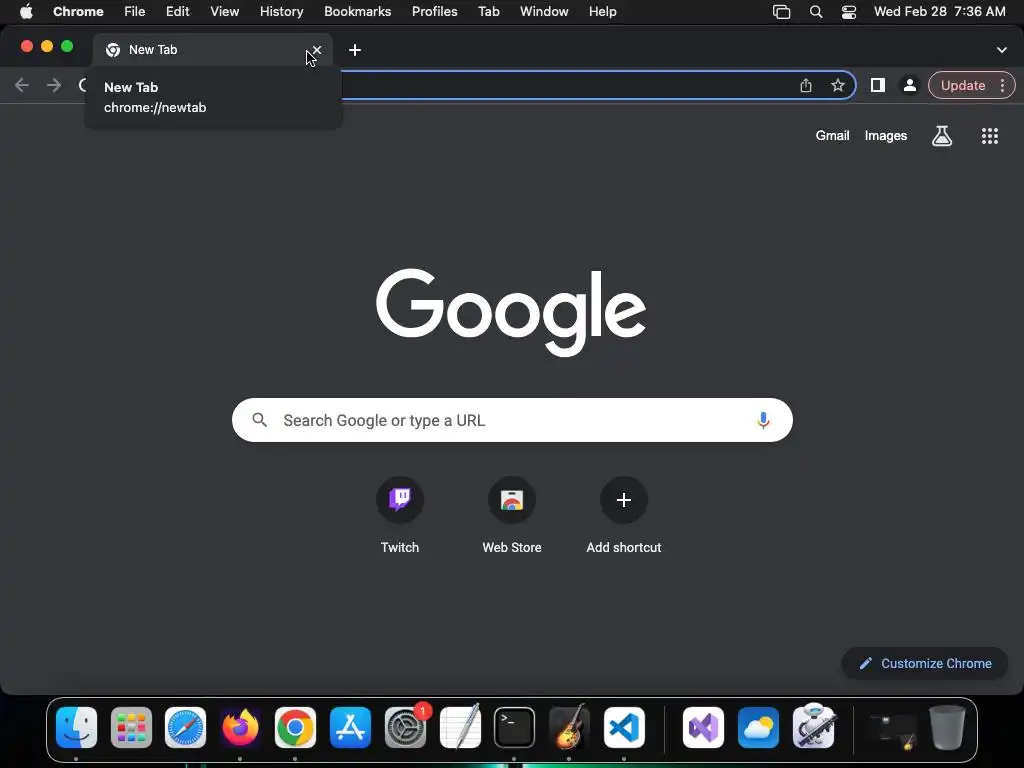Click Customize Chrome button
Screen dimensions: 1024x768
pos(925,664)
